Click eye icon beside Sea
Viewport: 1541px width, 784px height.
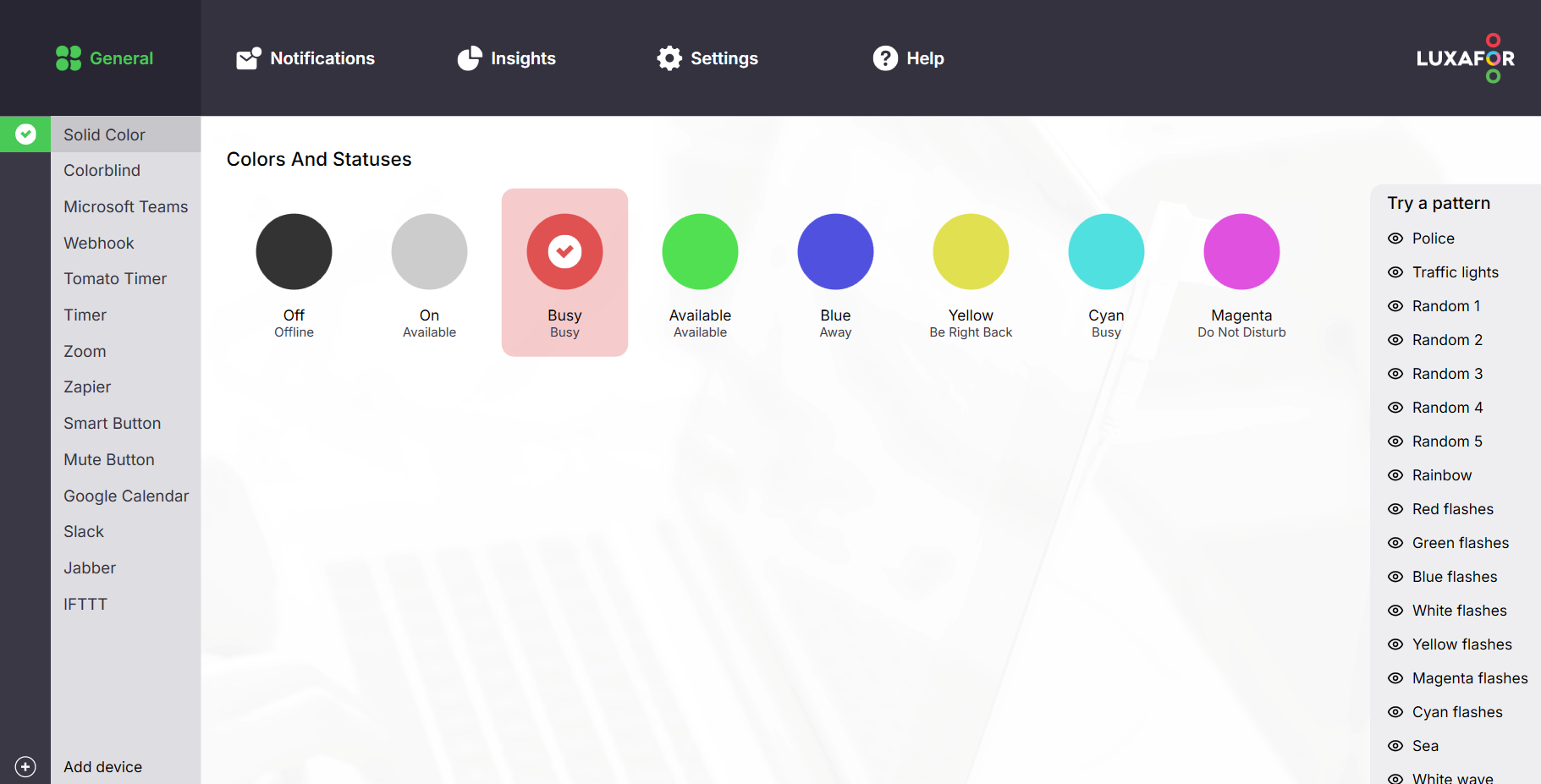pyautogui.click(x=1395, y=746)
